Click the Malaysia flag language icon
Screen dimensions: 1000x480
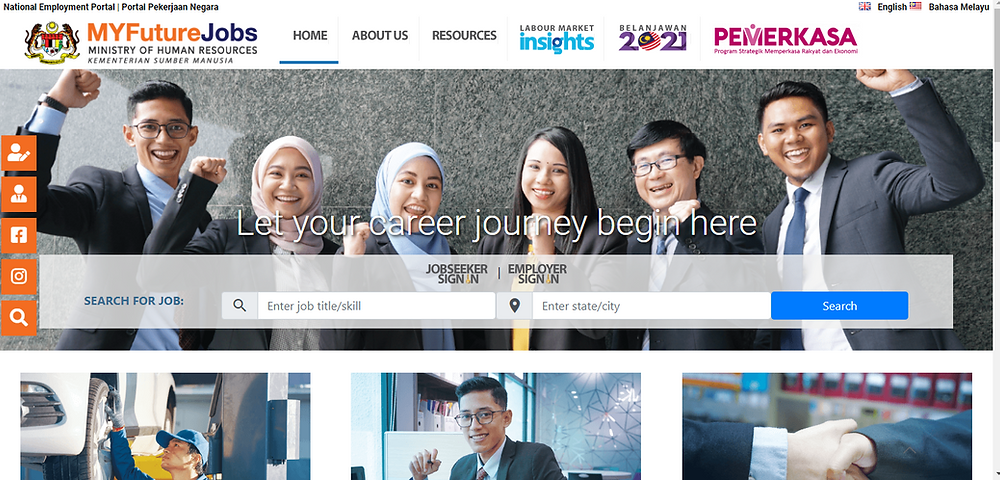point(915,6)
